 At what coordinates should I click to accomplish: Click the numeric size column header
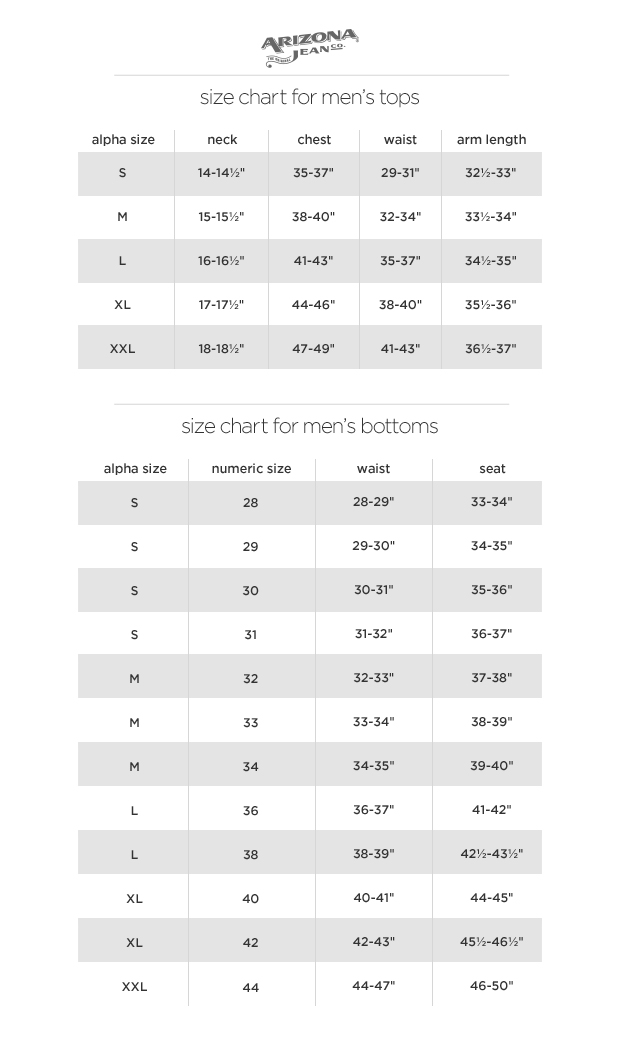tap(251, 469)
